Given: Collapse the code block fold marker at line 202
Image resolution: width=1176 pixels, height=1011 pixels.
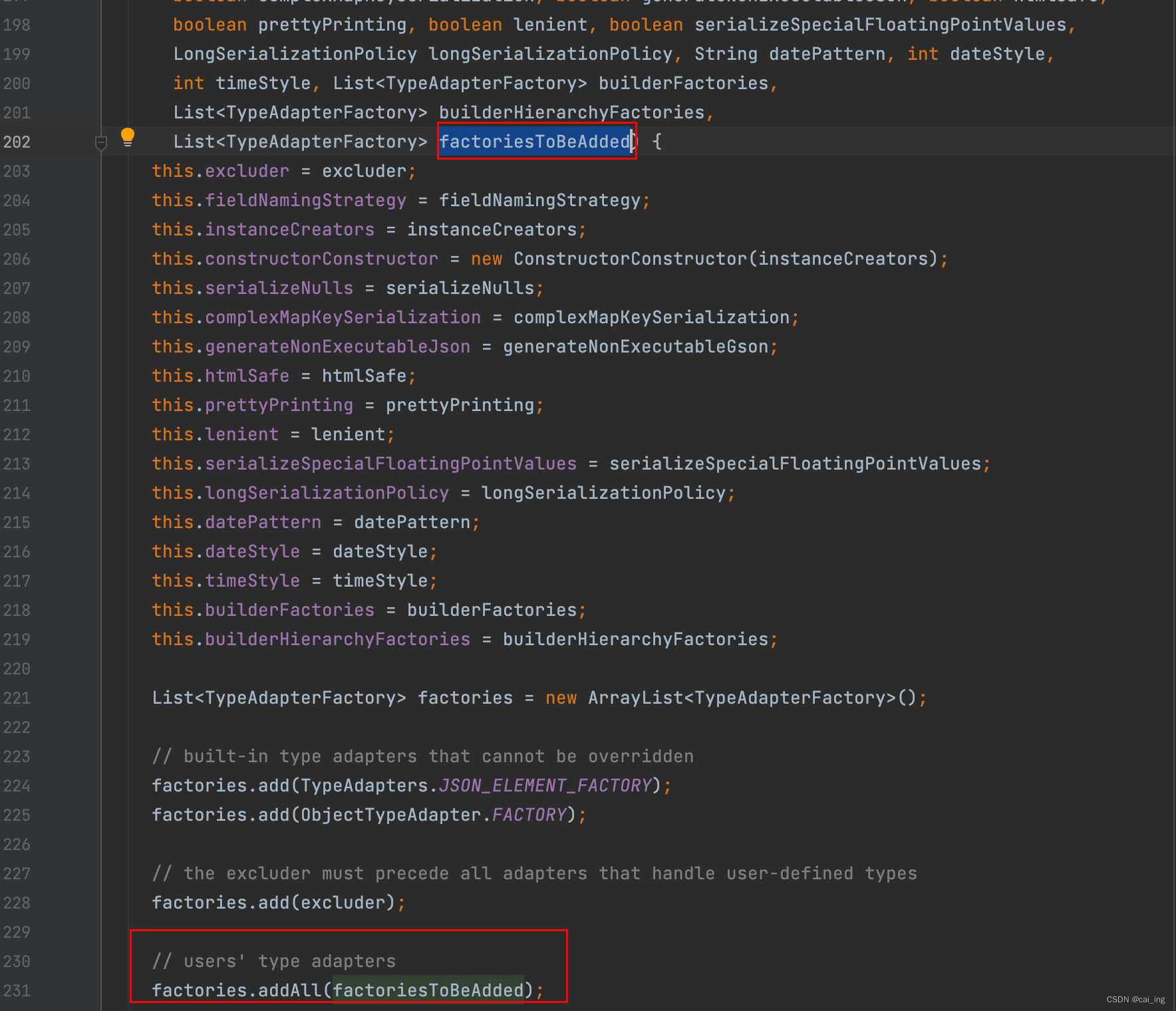Looking at the screenshot, I should (101, 143).
